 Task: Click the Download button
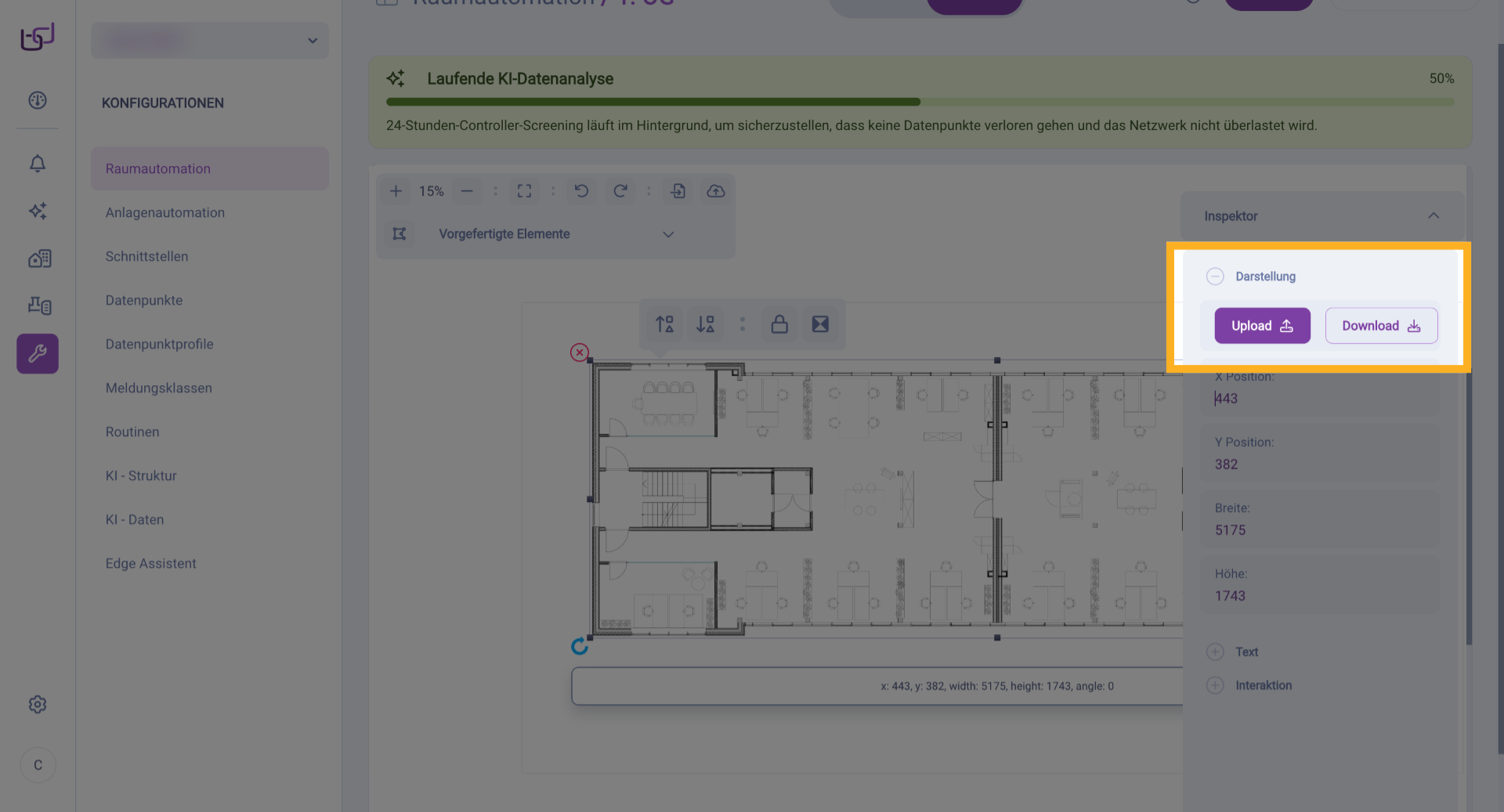point(1381,326)
